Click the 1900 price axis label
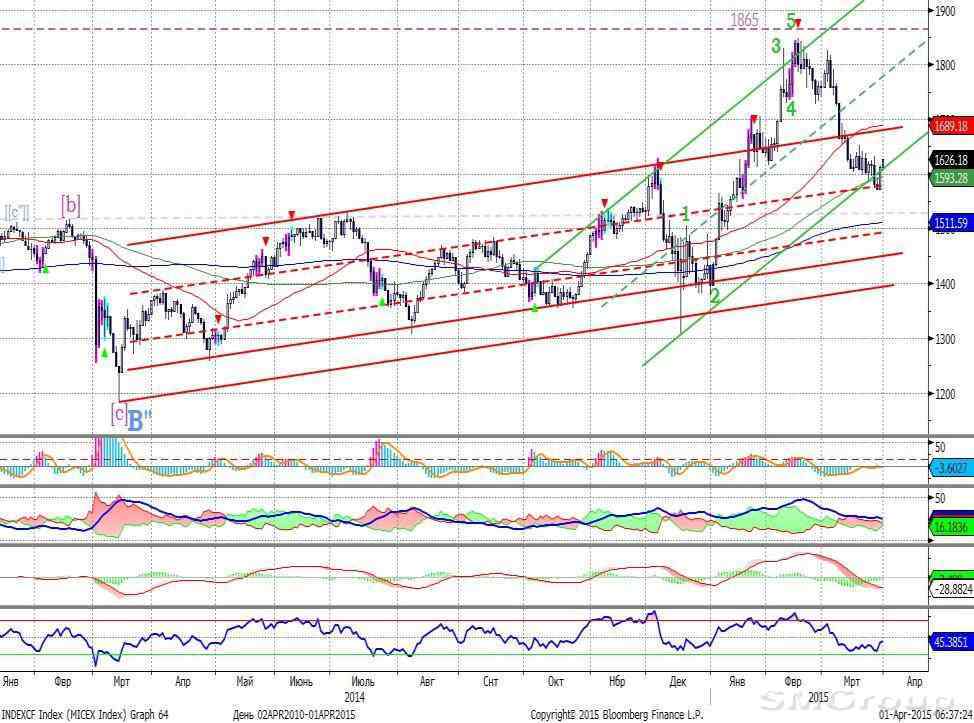Viewport: 974px width, 723px height. (945, 11)
